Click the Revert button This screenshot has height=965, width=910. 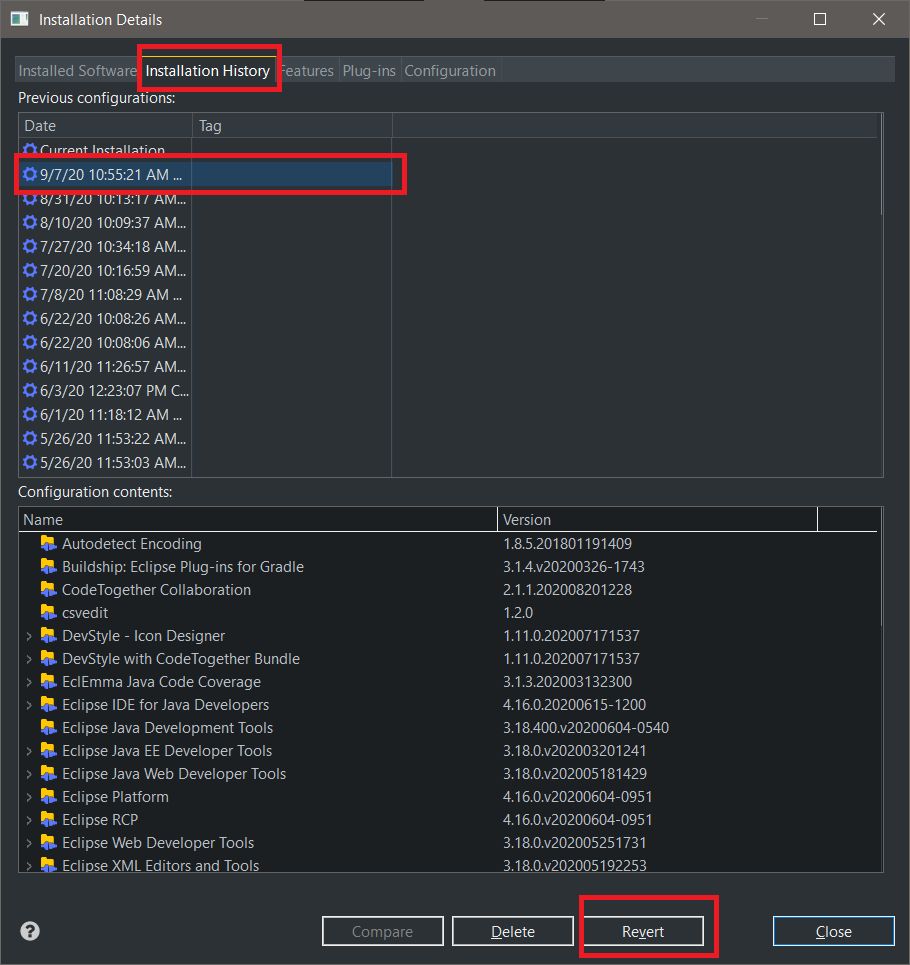point(643,931)
